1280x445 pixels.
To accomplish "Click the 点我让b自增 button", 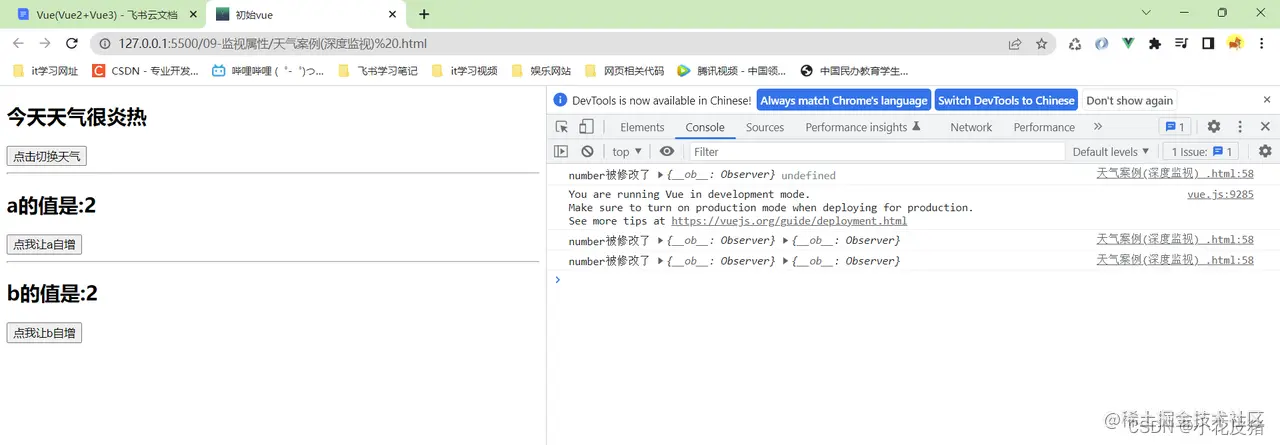I will (x=44, y=333).
